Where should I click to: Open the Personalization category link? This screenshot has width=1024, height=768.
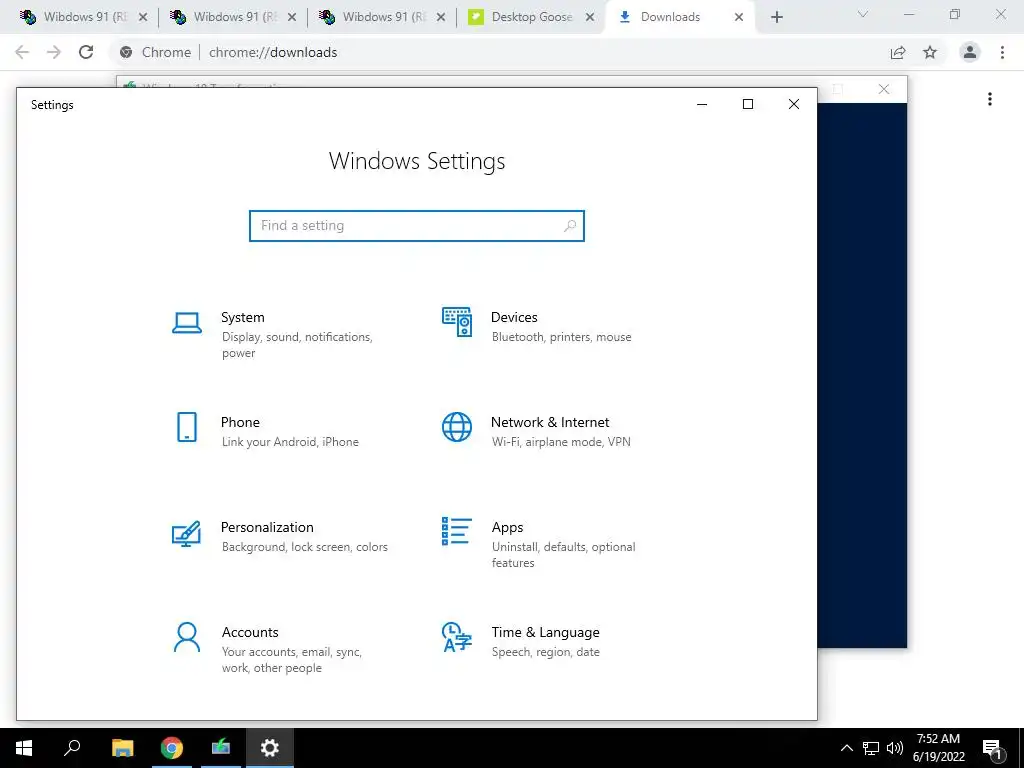281,536
